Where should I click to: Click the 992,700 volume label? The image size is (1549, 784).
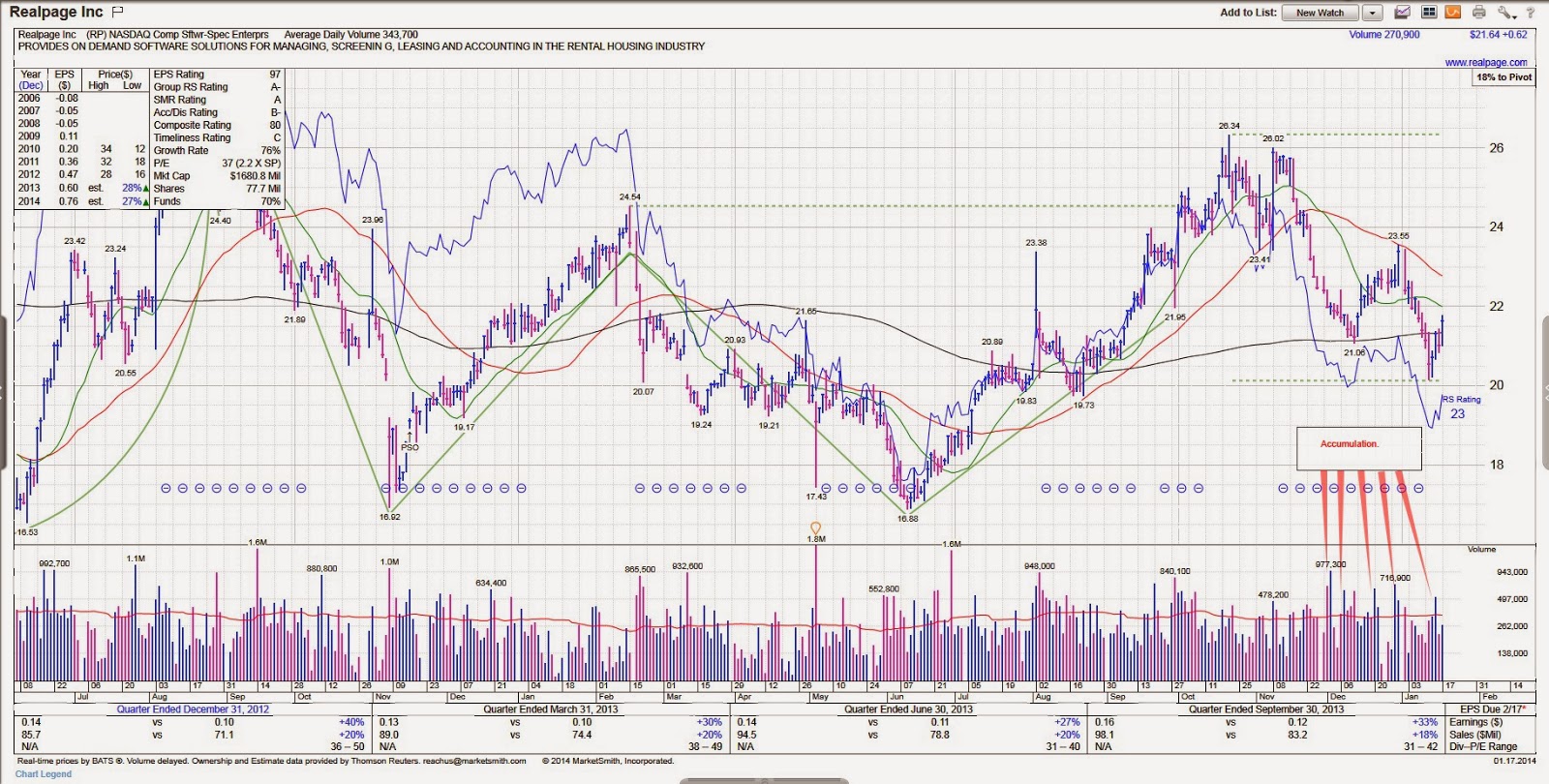[54, 563]
